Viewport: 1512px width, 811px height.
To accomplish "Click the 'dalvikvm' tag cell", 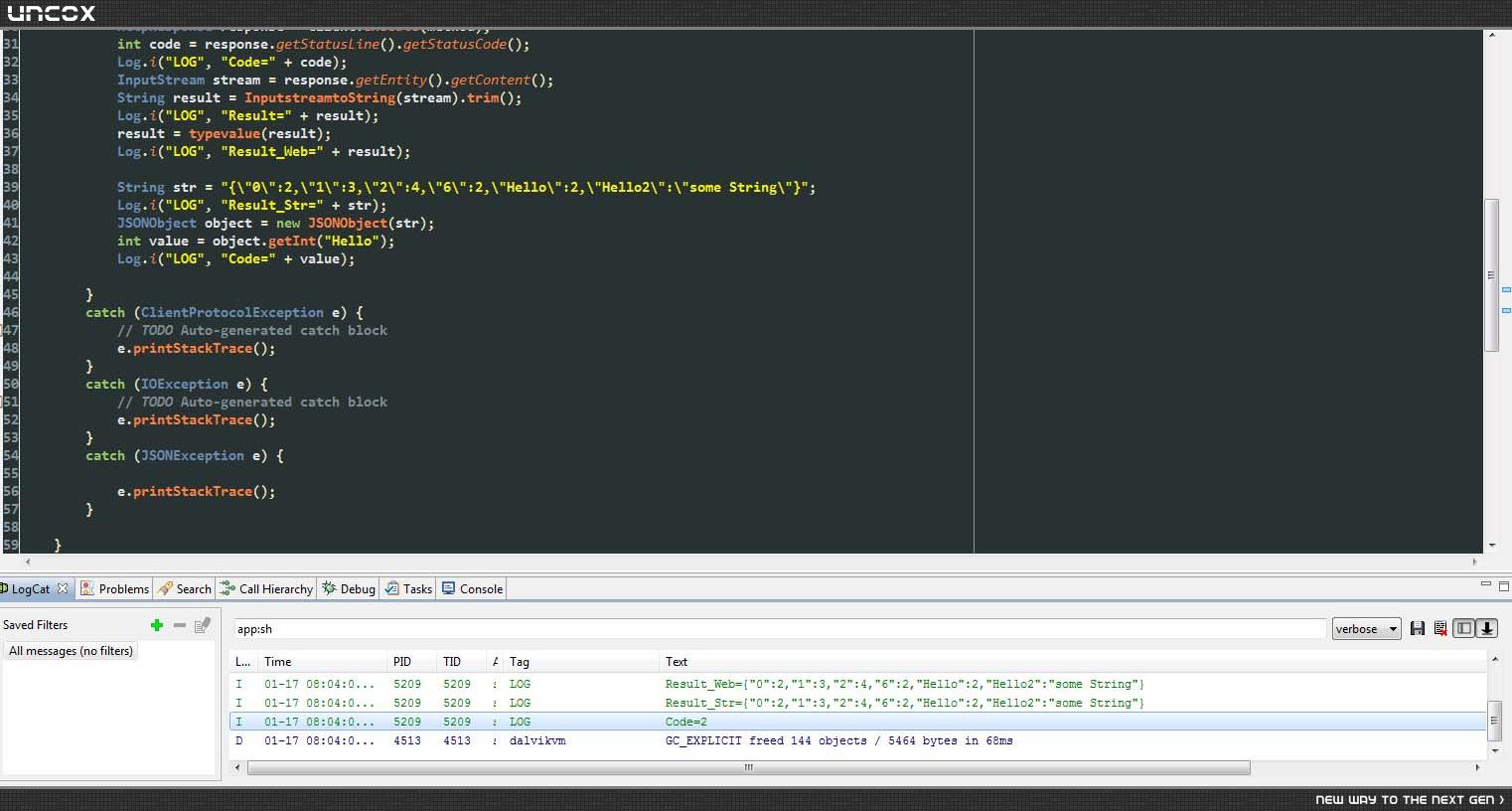I will 537,740.
